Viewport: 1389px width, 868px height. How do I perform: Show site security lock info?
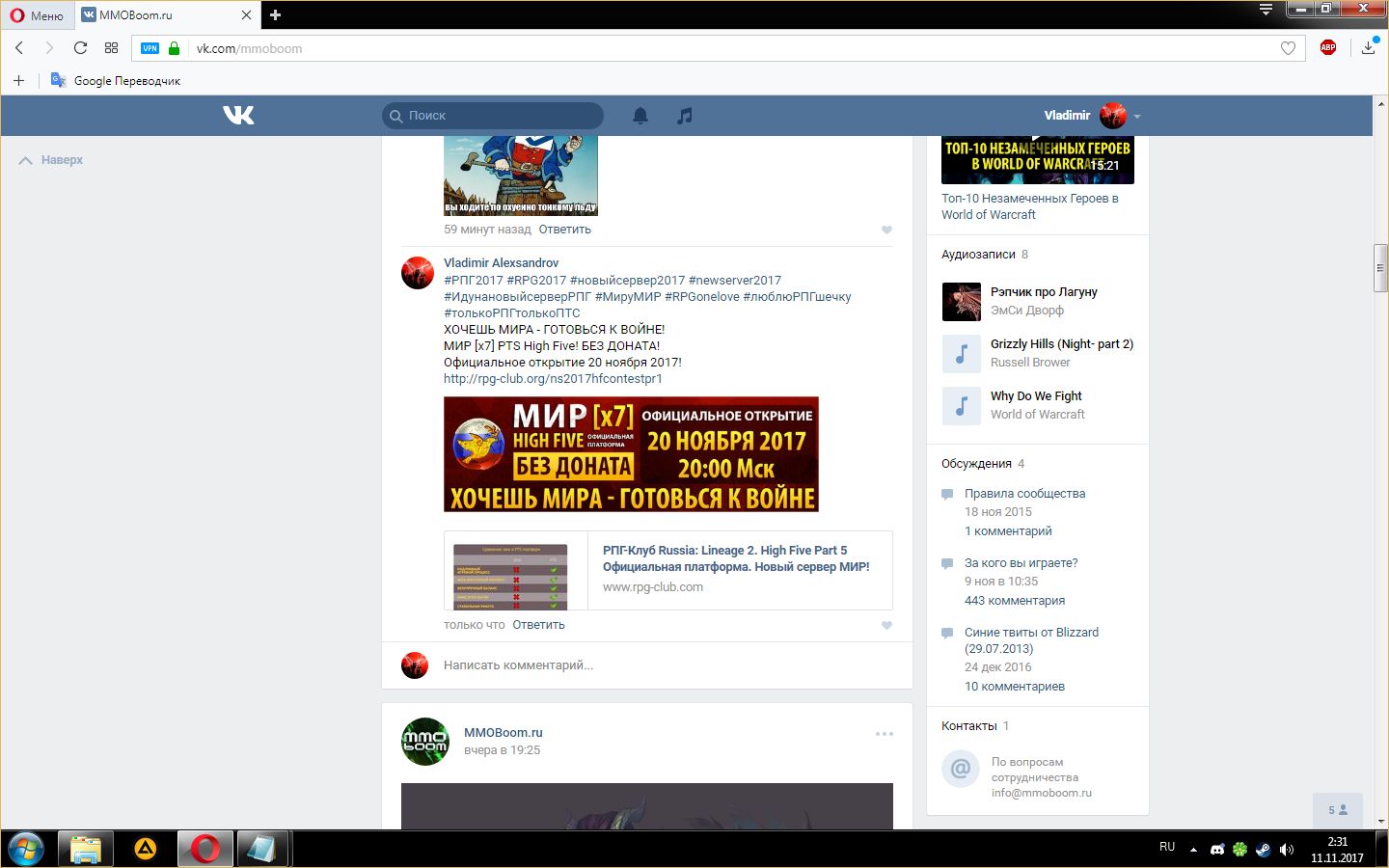point(174,48)
